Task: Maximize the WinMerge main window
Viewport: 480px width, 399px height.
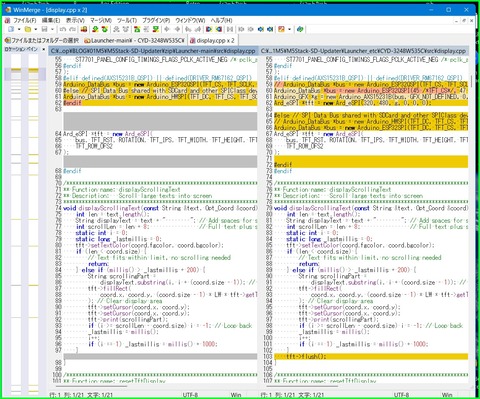Action: [448, 10]
